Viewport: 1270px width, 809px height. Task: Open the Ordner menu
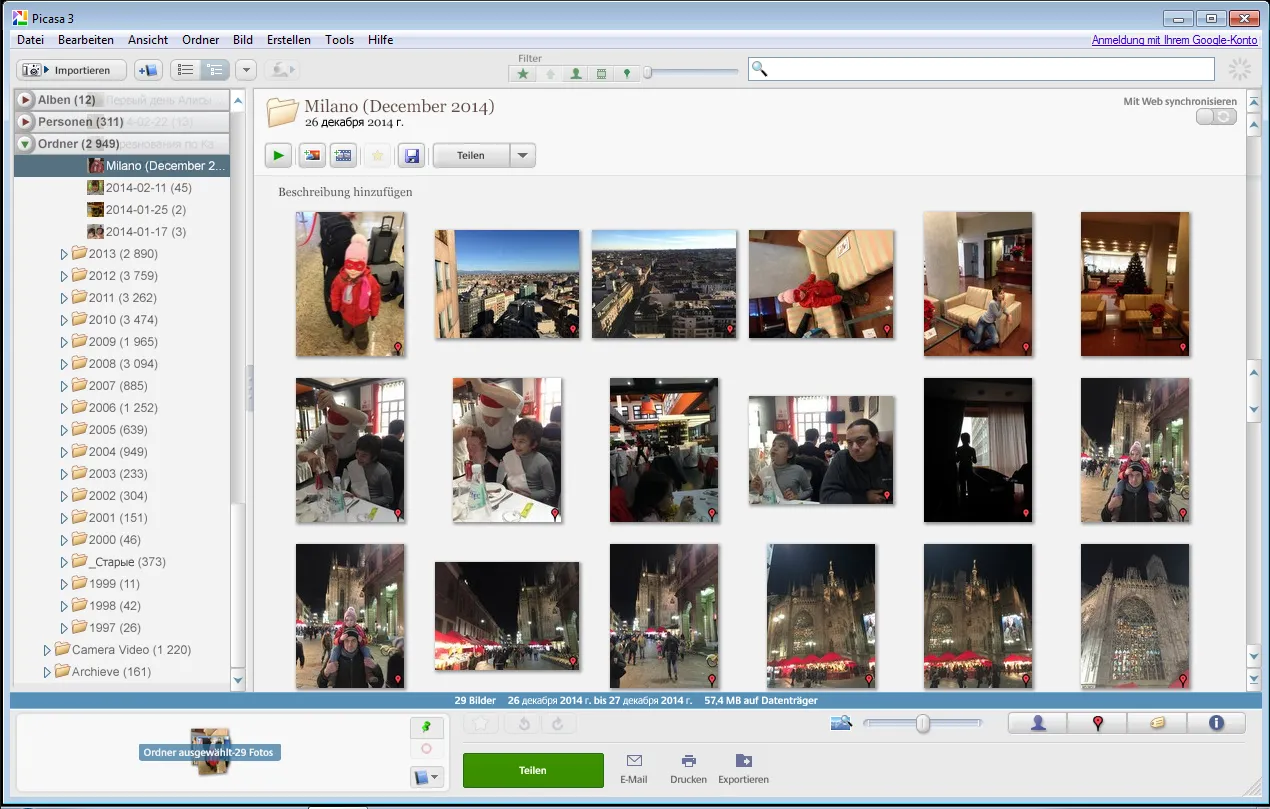[x=201, y=40]
